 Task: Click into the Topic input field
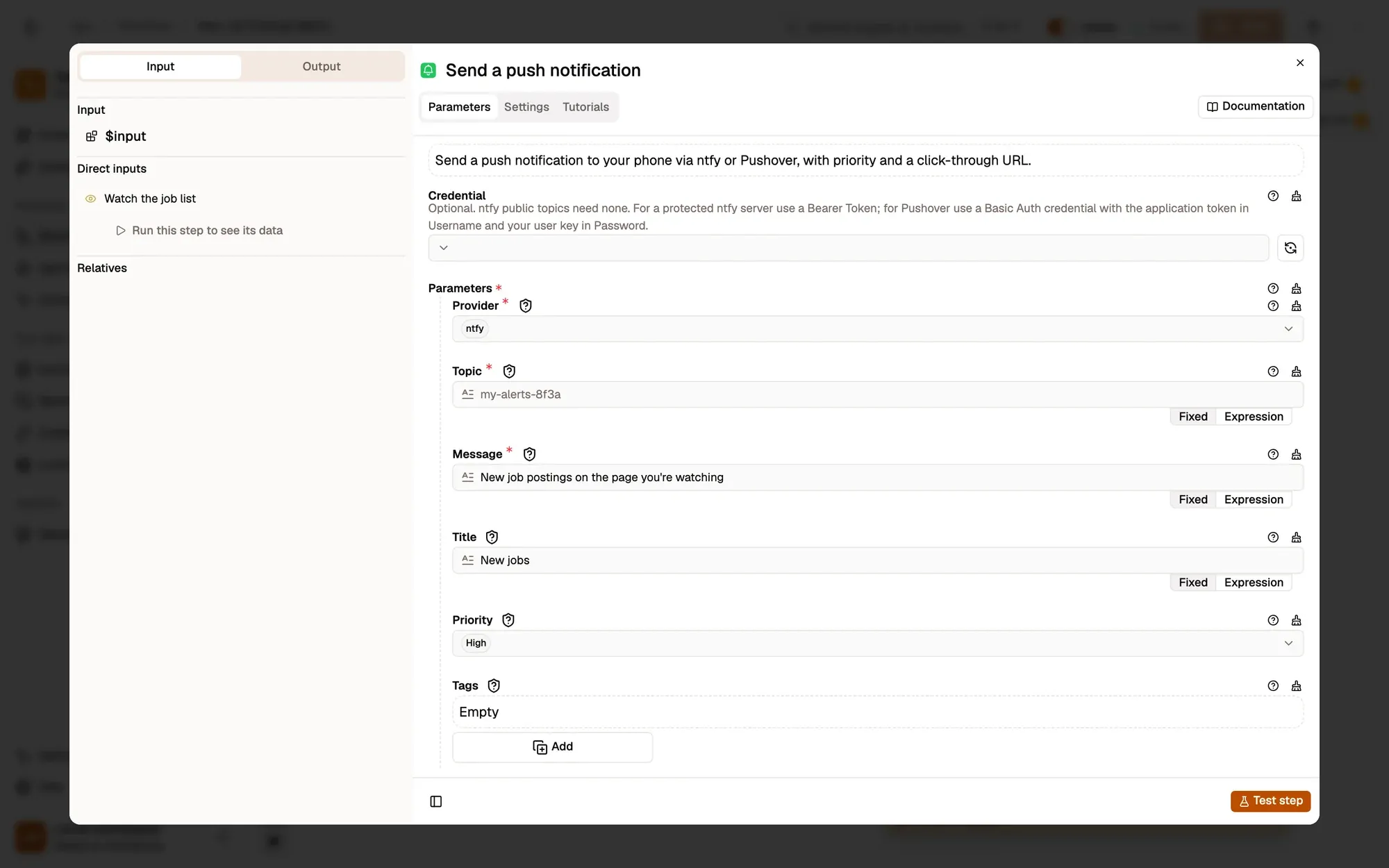click(878, 394)
